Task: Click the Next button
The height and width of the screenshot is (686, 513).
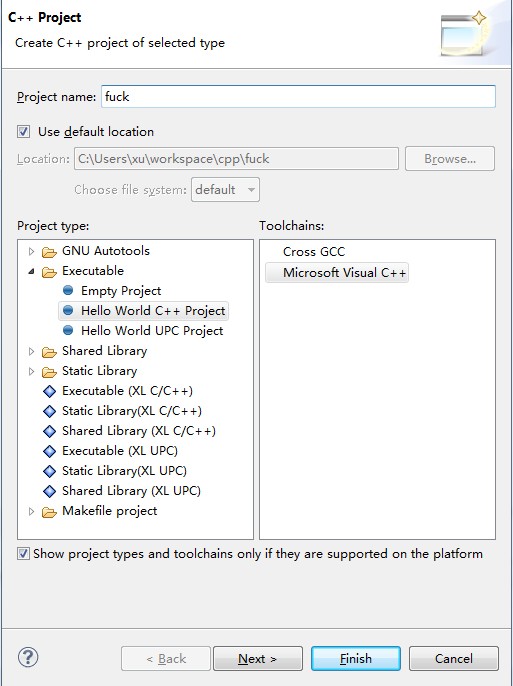Action: click(x=258, y=658)
